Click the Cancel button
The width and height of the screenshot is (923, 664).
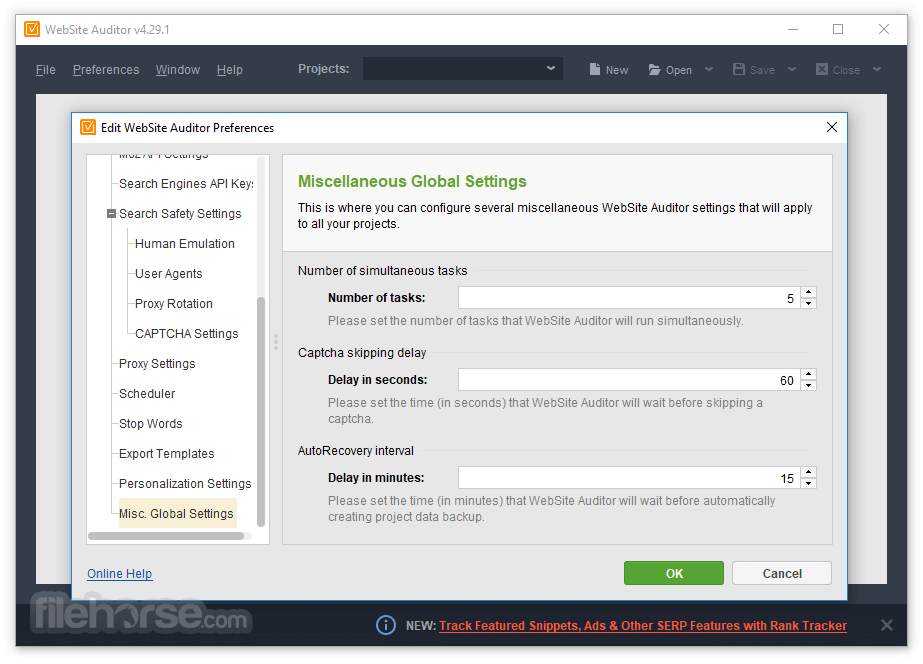(x=782, y=573)
